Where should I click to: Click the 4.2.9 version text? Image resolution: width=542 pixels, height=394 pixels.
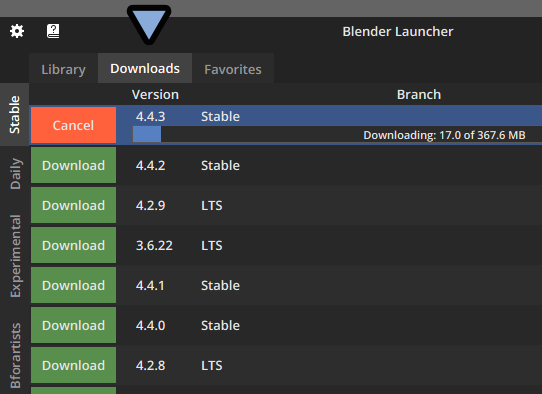[150, 206]
